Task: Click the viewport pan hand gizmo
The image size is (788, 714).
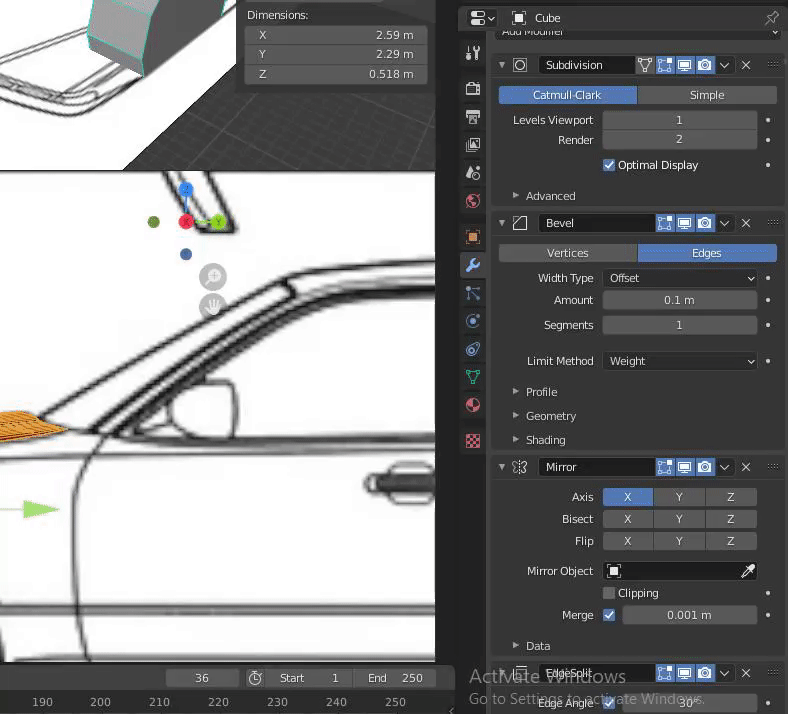Action: pyautogui.click(x=213, y=305)
